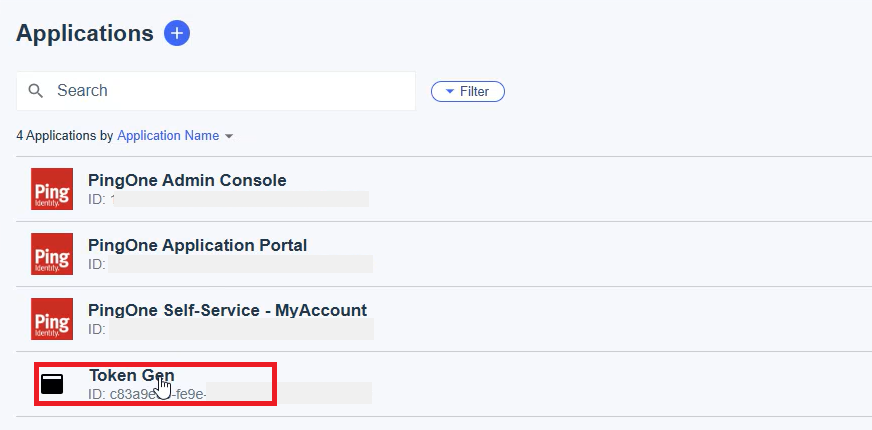
Task: Click the magnifying glass search icon
Action: [x=36, y=91]
